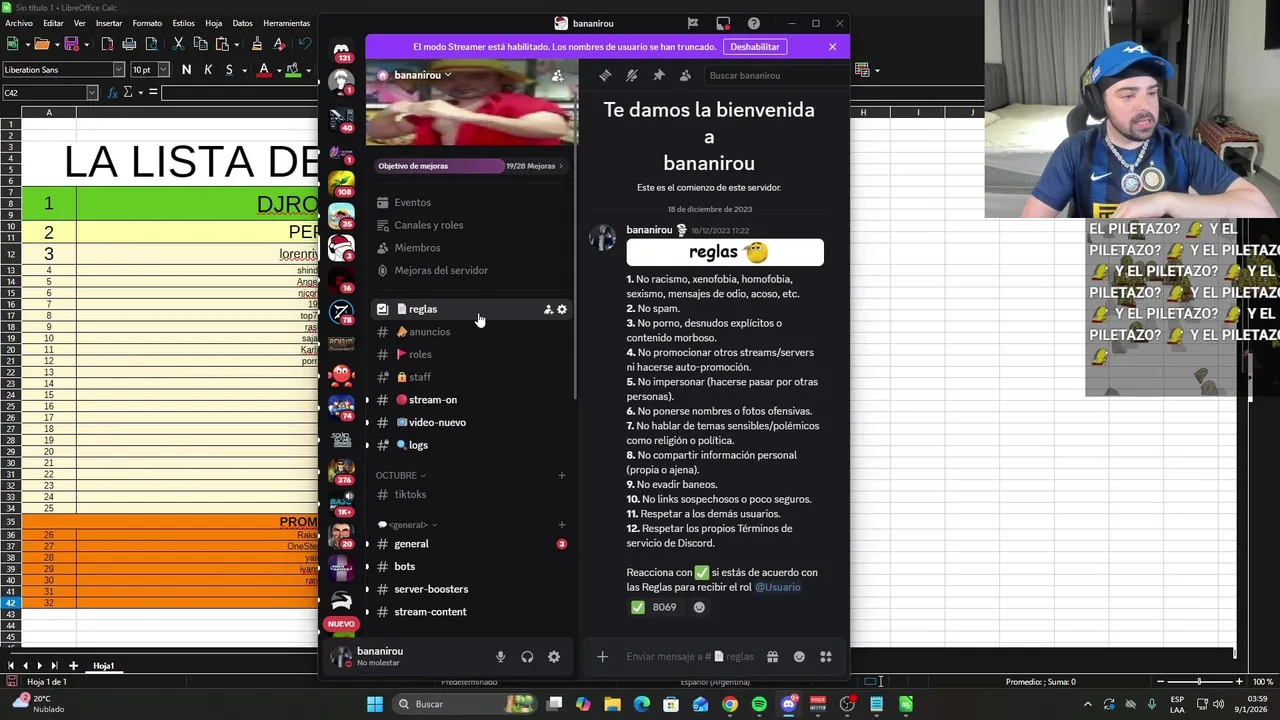The height and width of the screenshot is (720, 1280).
Task: Open Formato menu in Calc
Action: [147, 23]
